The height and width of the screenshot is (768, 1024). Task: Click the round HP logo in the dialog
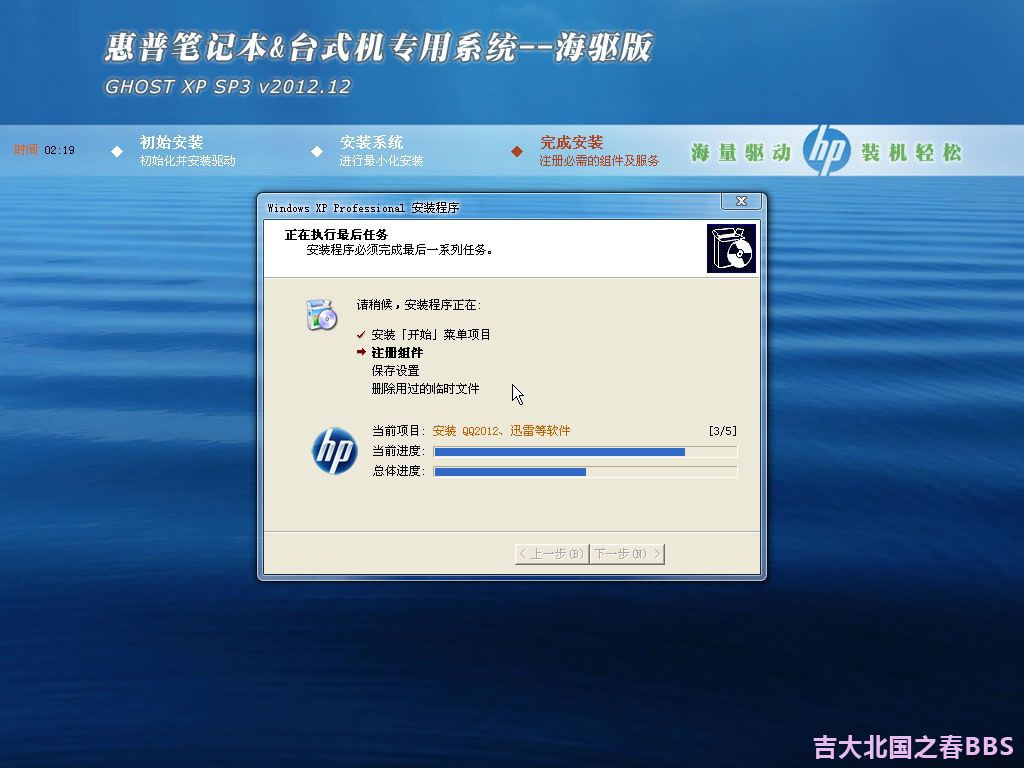click(334, 451)
